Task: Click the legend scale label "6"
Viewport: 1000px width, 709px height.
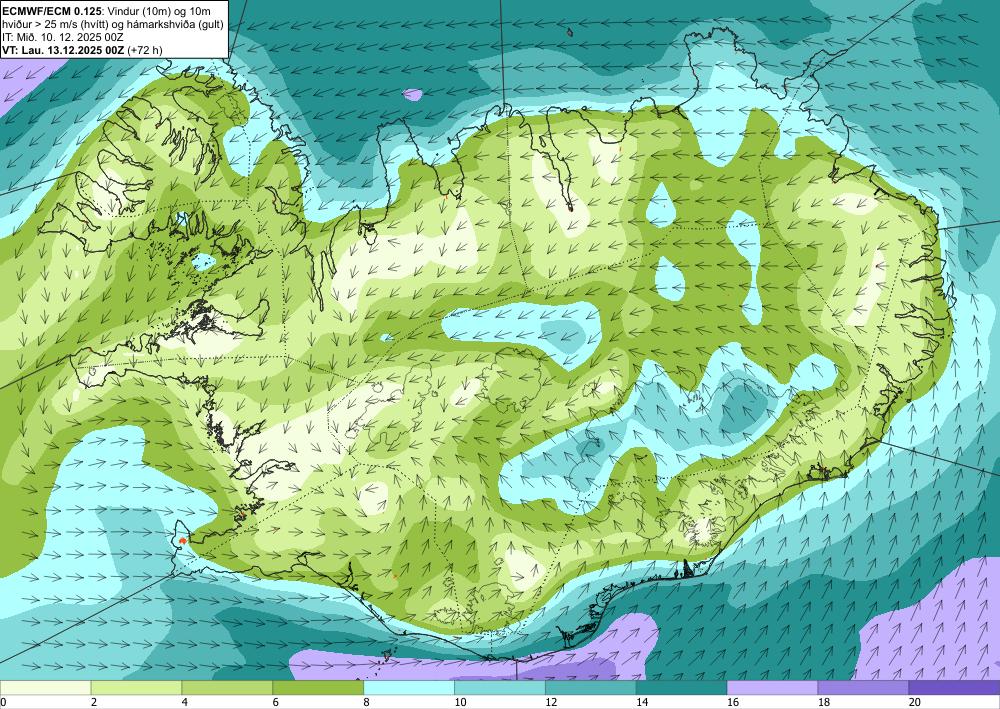Action: pyautogui.click(x=276, y=703)
